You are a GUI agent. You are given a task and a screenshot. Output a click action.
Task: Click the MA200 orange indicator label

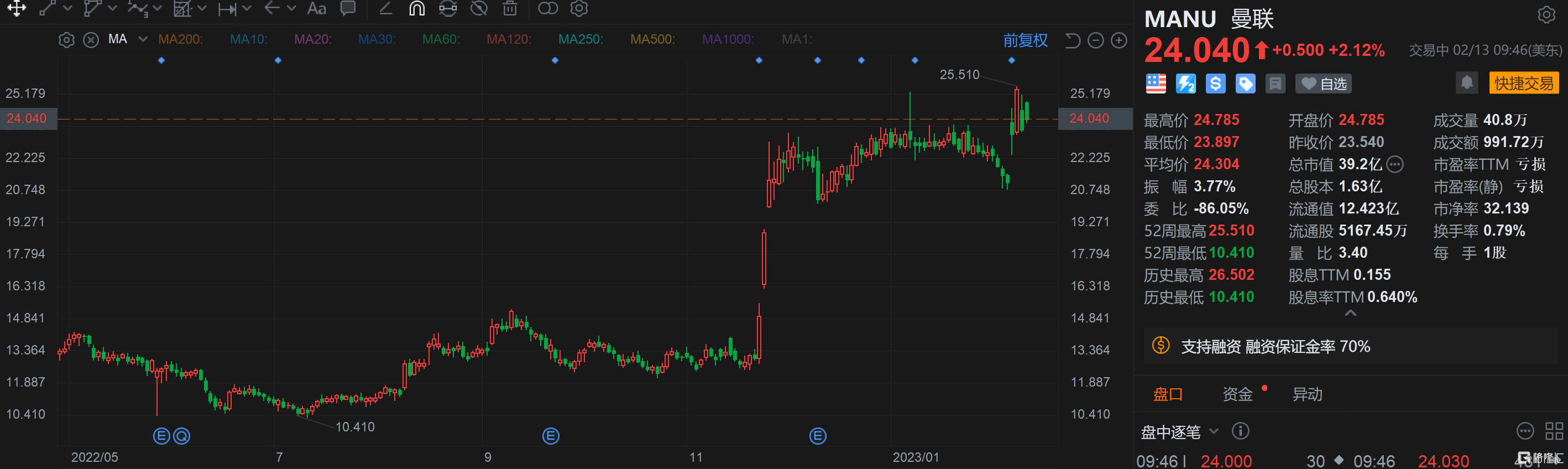tap(180, 40)
